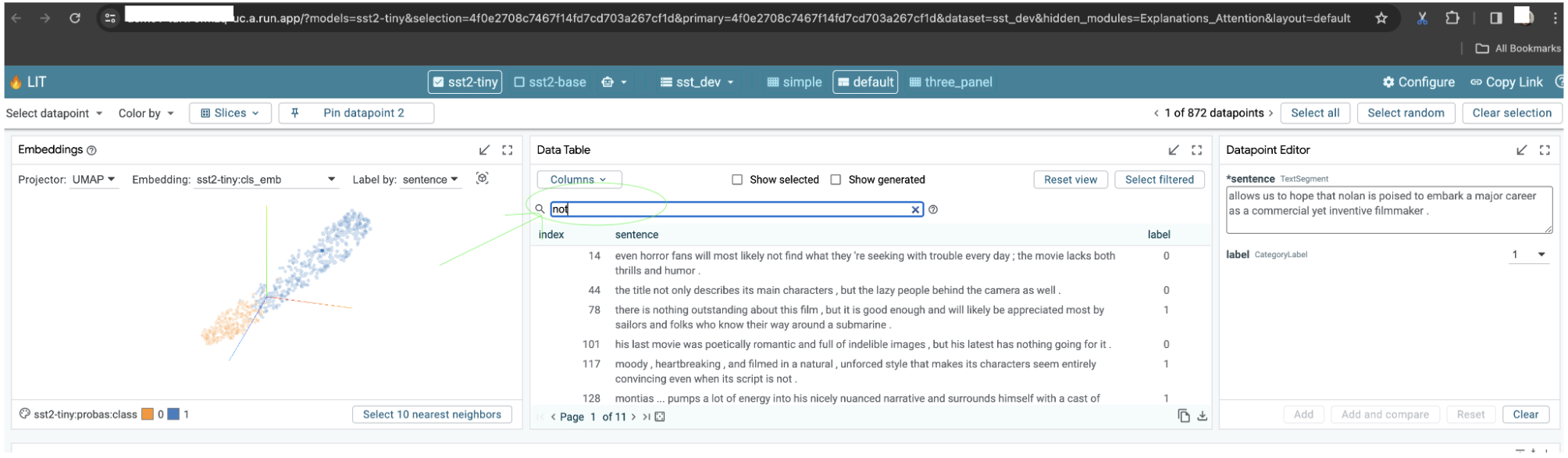Expand the Columns dropdown
The width and height of the screenshot is (1568, 458).
point(579,180)
